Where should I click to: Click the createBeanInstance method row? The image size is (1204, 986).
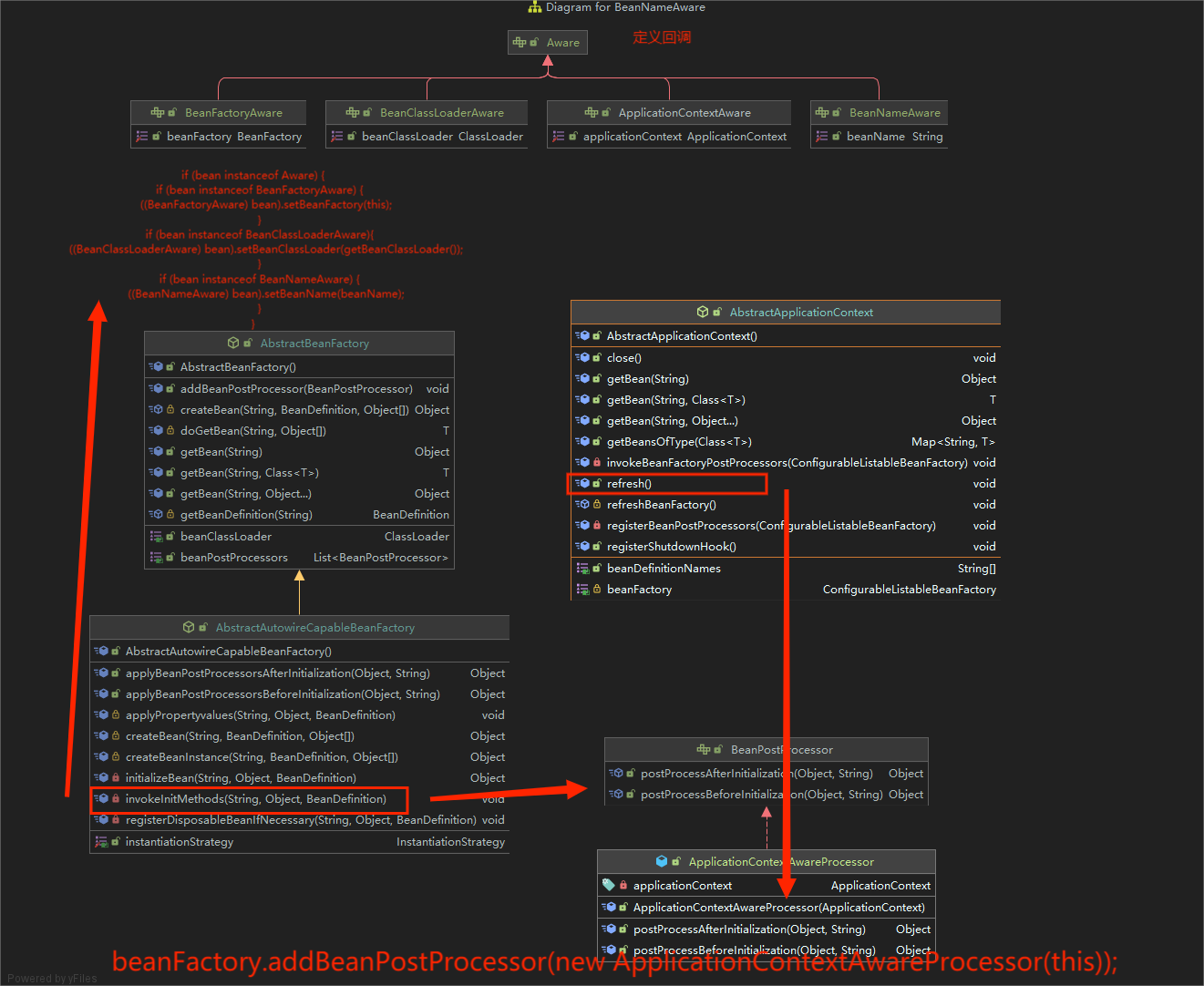pos(299,756)
